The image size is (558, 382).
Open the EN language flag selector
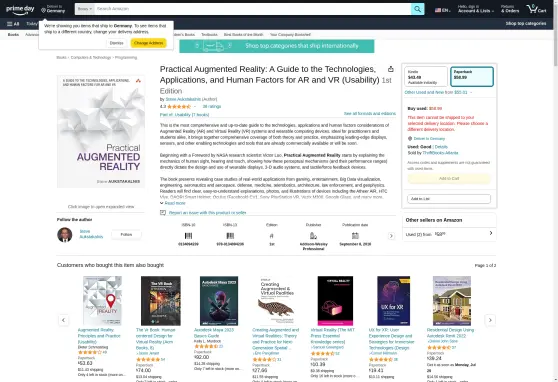[442, 10]
